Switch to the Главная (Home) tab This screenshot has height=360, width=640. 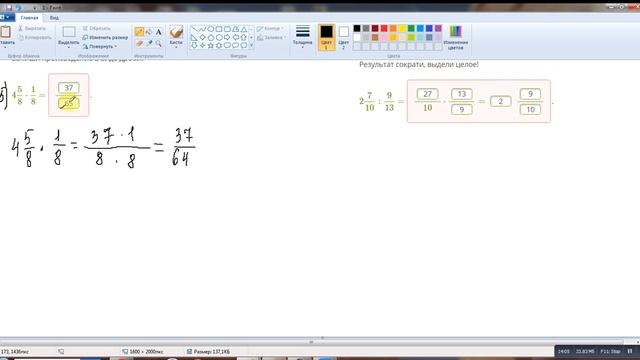pos(29,18)
